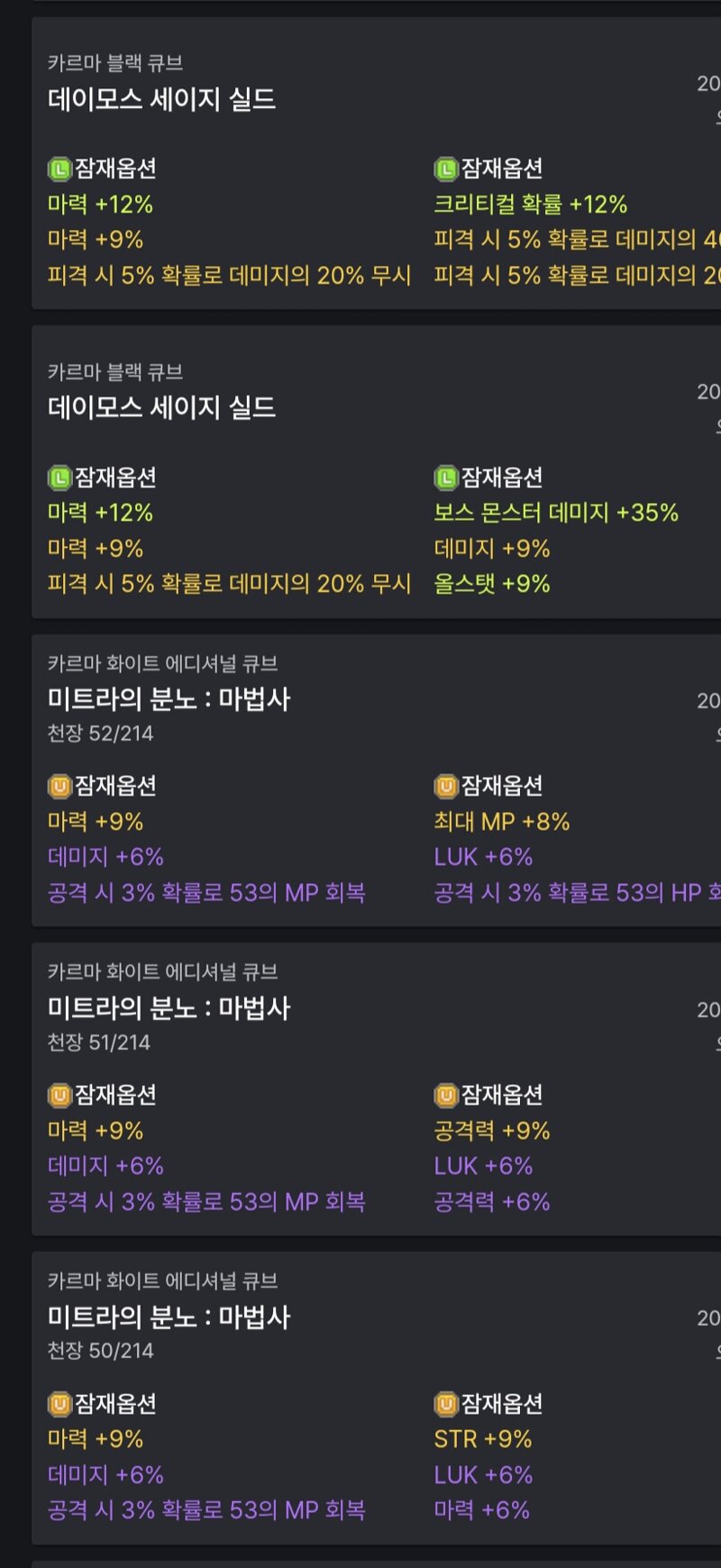Screen dimensions: 721x1568
Task: Select the STR +9% option line
Action: pos(483,1439)
